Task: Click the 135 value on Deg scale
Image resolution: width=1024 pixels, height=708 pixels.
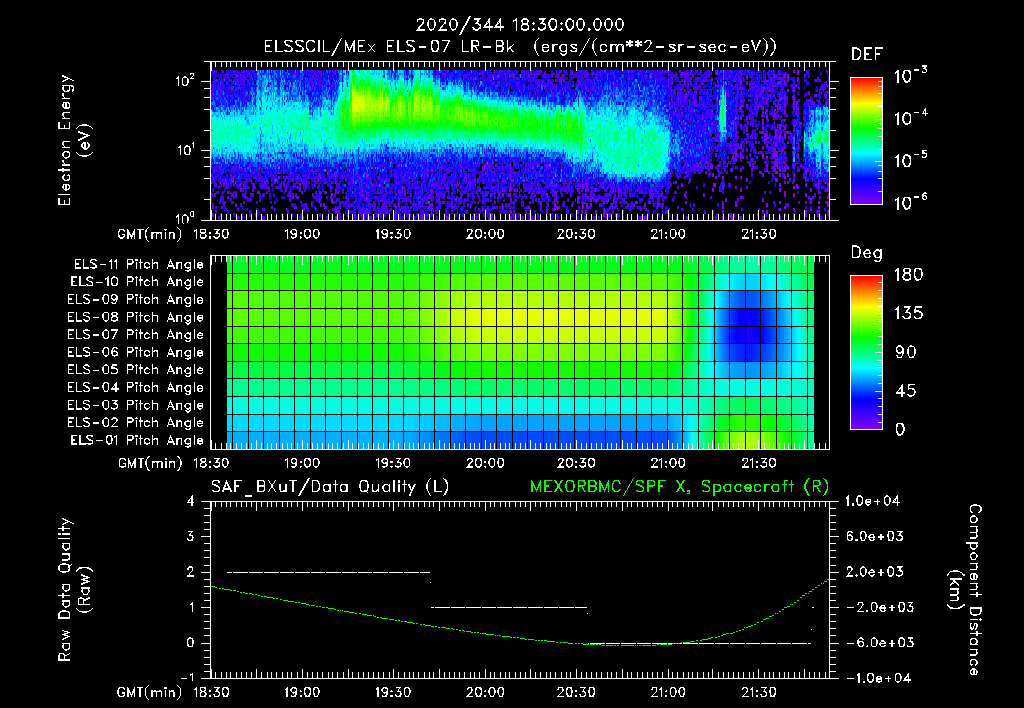Action: point(908,314)
